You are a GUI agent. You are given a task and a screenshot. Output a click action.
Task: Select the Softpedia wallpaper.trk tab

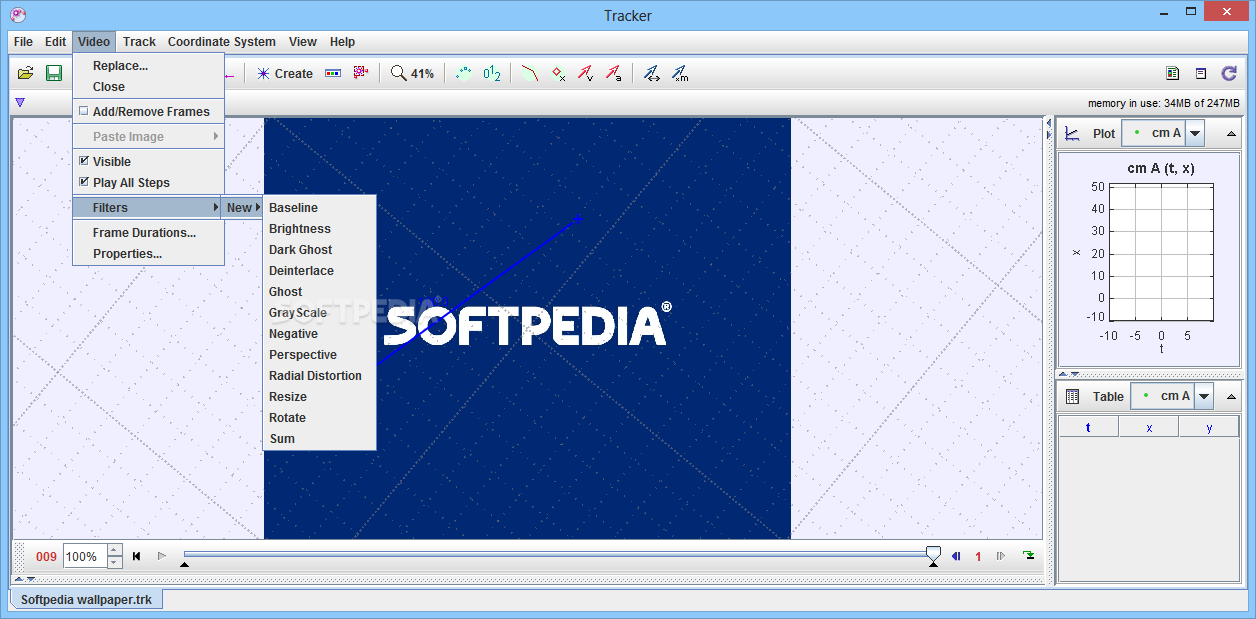click(x=87, y=600)
